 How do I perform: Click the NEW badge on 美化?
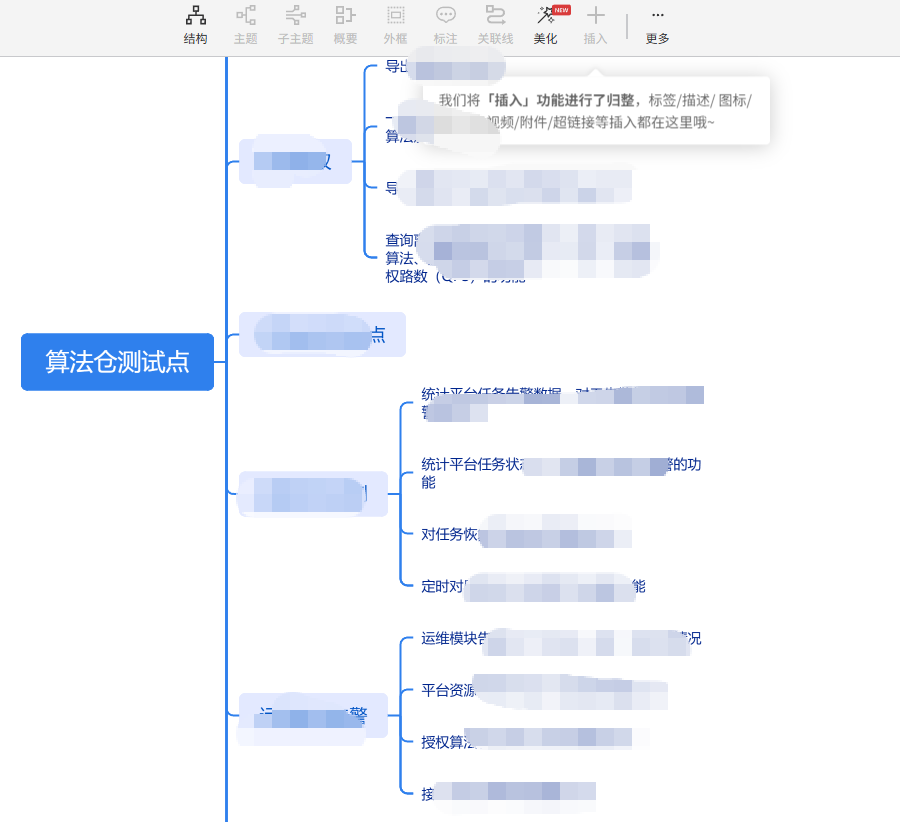coord(561,11)
